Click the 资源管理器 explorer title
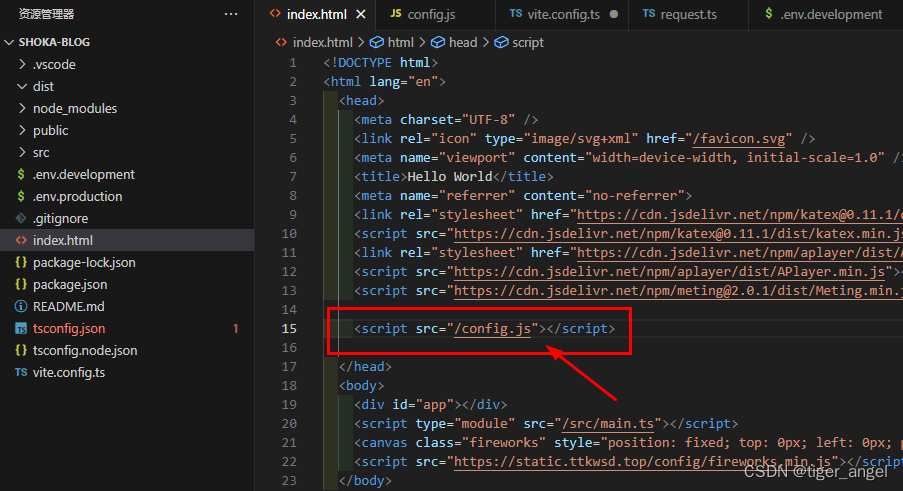This screenshot has height=491, width=903. click(46, 14)
